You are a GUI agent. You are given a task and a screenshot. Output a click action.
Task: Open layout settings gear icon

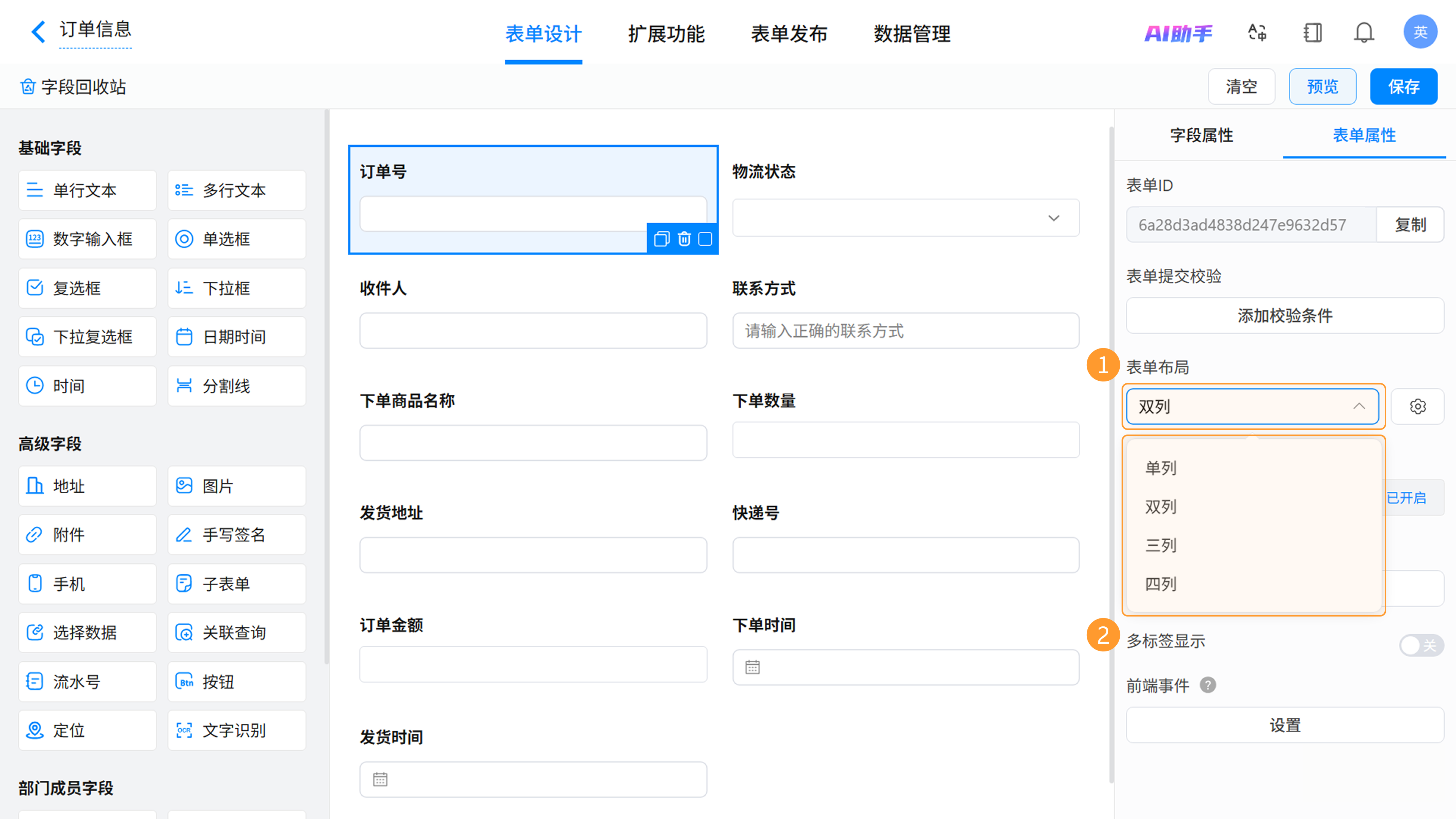pyautogui.click(x=1418, y=406)
